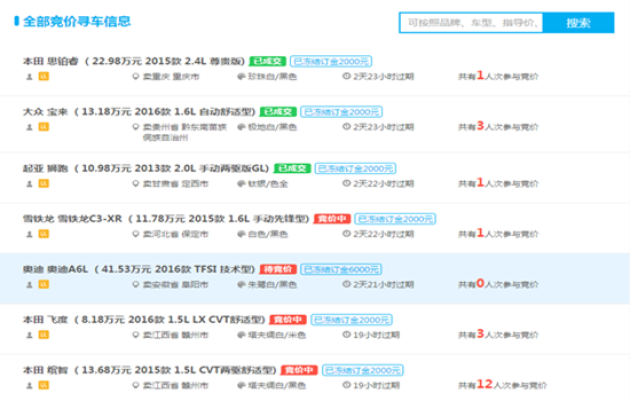Screen dimensions: 630x401
Task: Click the orange badge icon under 起亚 狮跑
Action: [43, 184]
